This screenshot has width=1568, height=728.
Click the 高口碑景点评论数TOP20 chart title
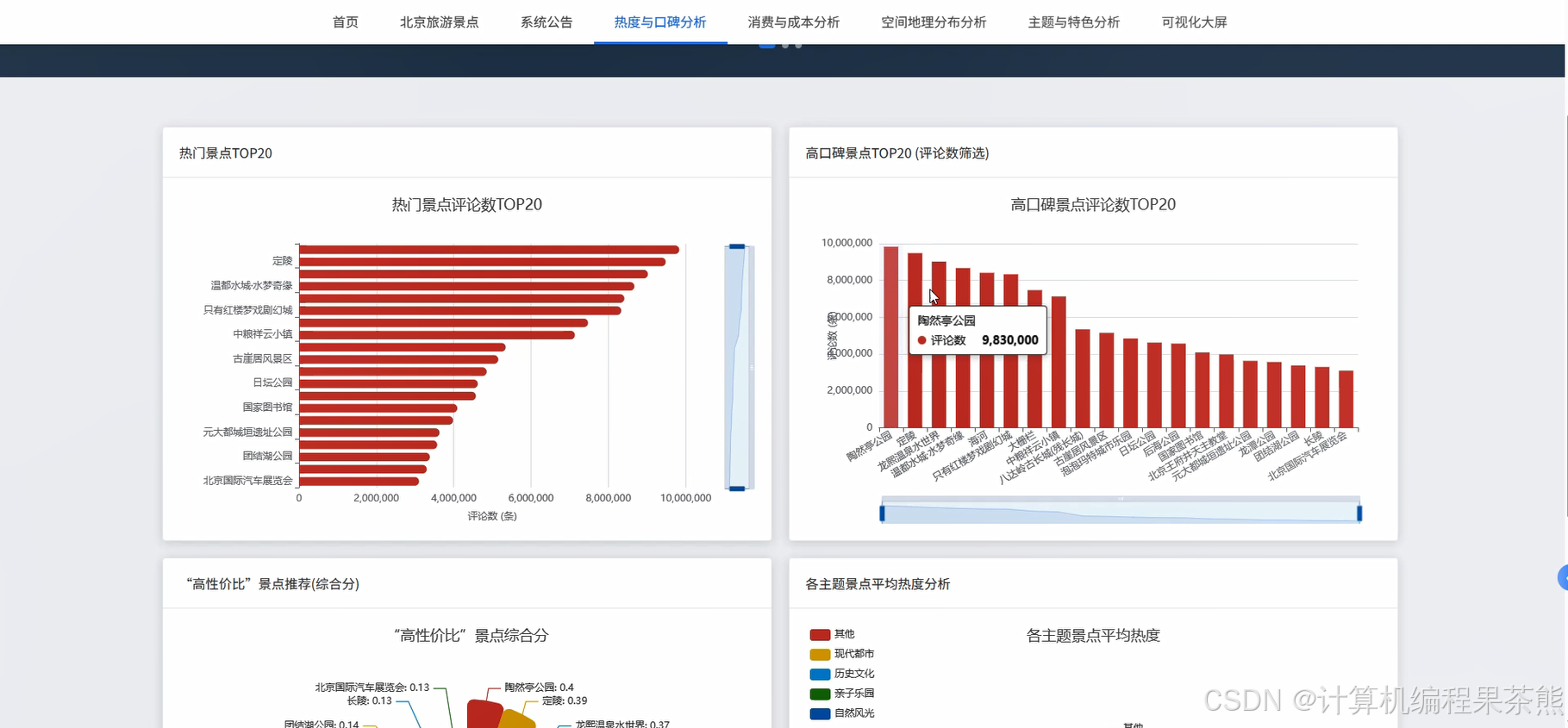1093,205
